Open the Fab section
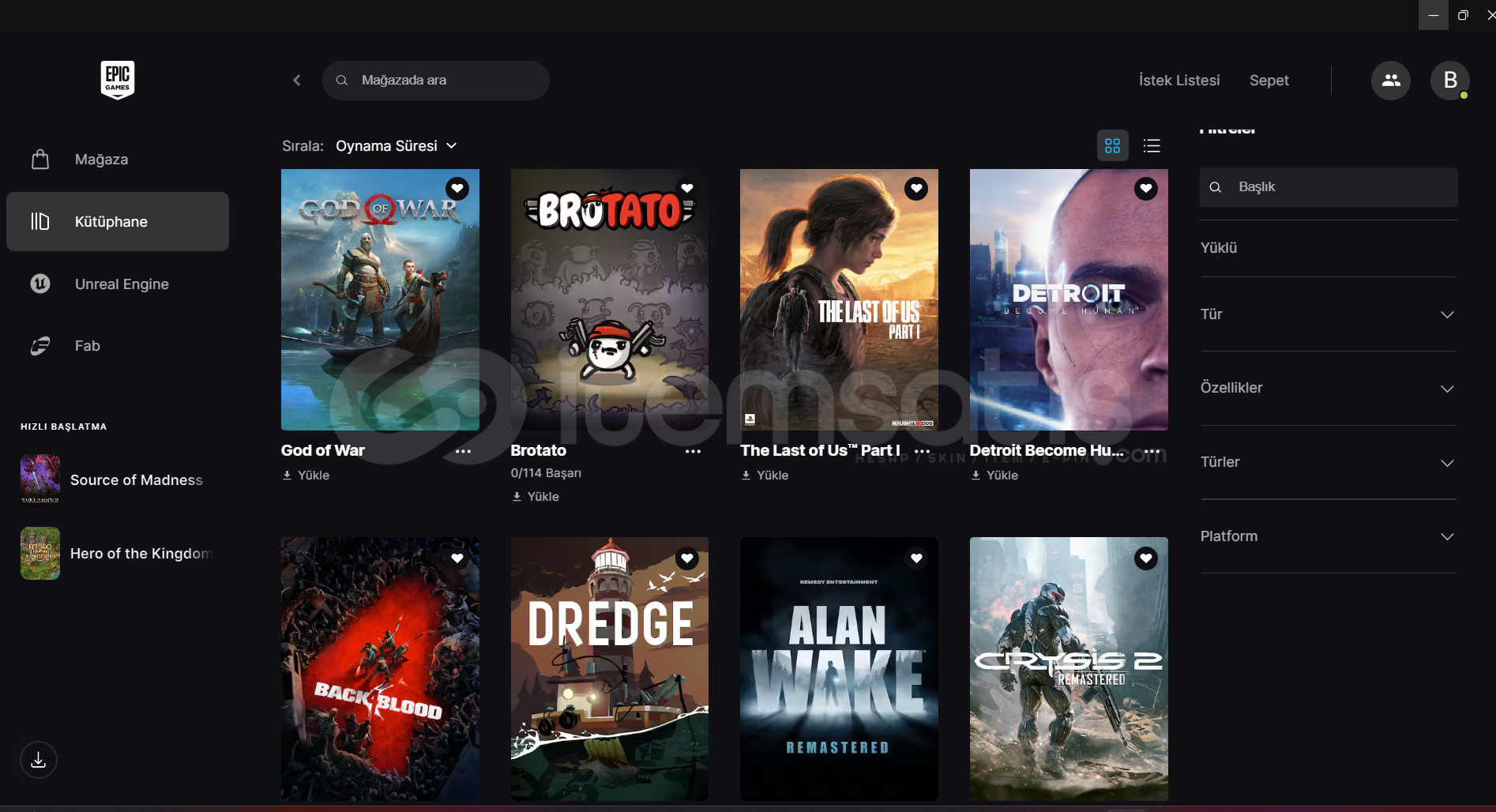 [x=118, y=346]
